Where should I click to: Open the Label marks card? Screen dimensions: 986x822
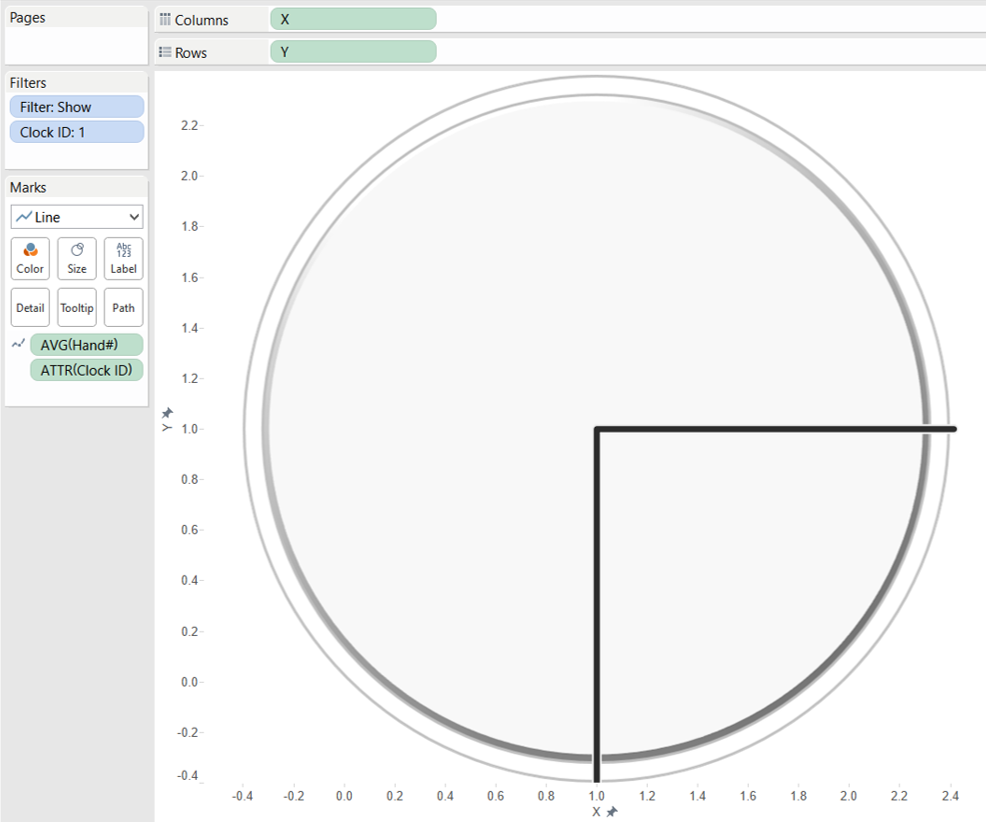click(x=123, y=258)
